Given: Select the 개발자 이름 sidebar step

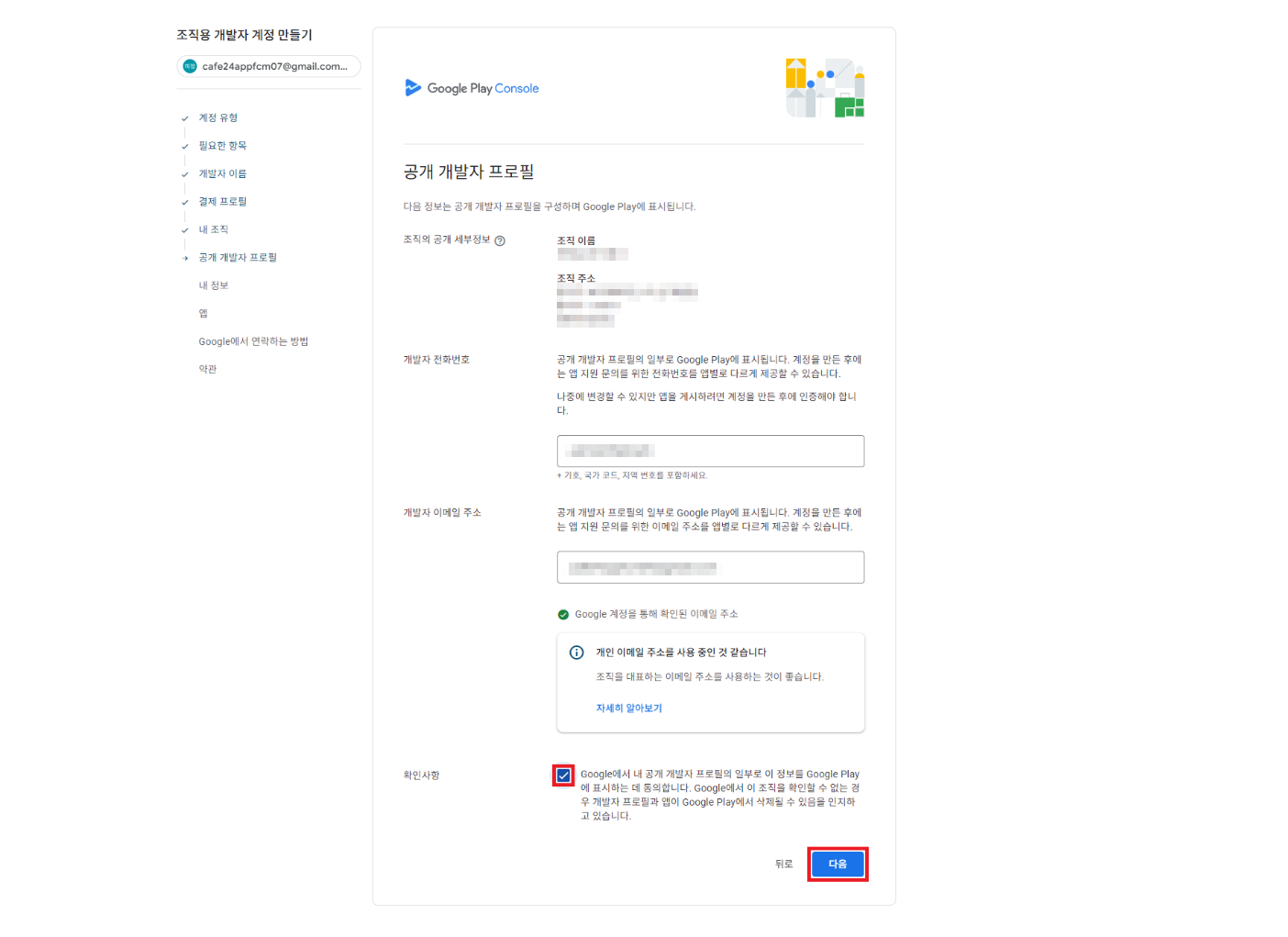Looking at the screenshot, I should 223,173.
